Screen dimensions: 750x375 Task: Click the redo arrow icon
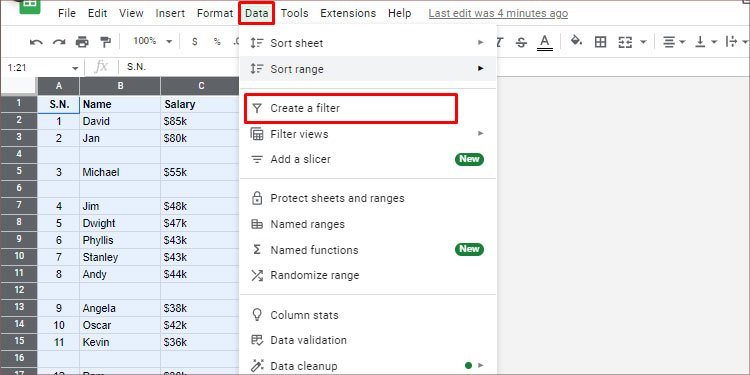click(59, 42)
